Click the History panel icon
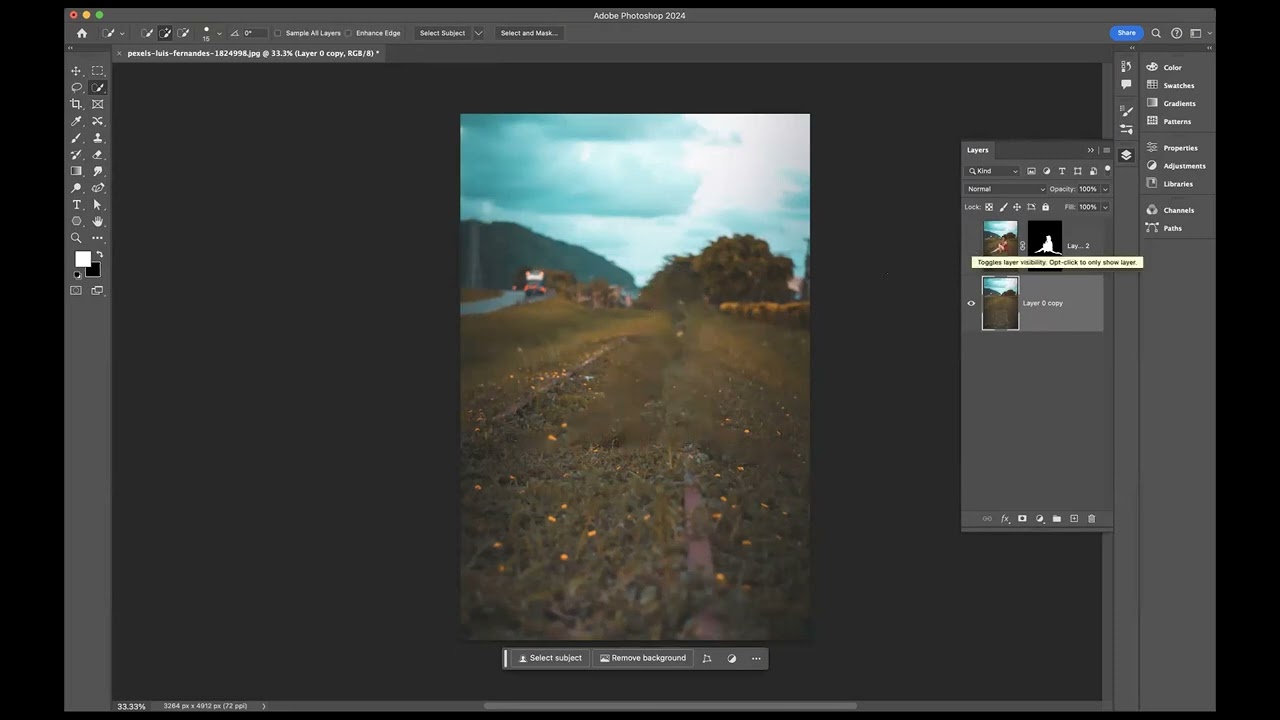The width and height of the screenshot is (1280, 720). pyautogui.click(x=1126, y=68)
